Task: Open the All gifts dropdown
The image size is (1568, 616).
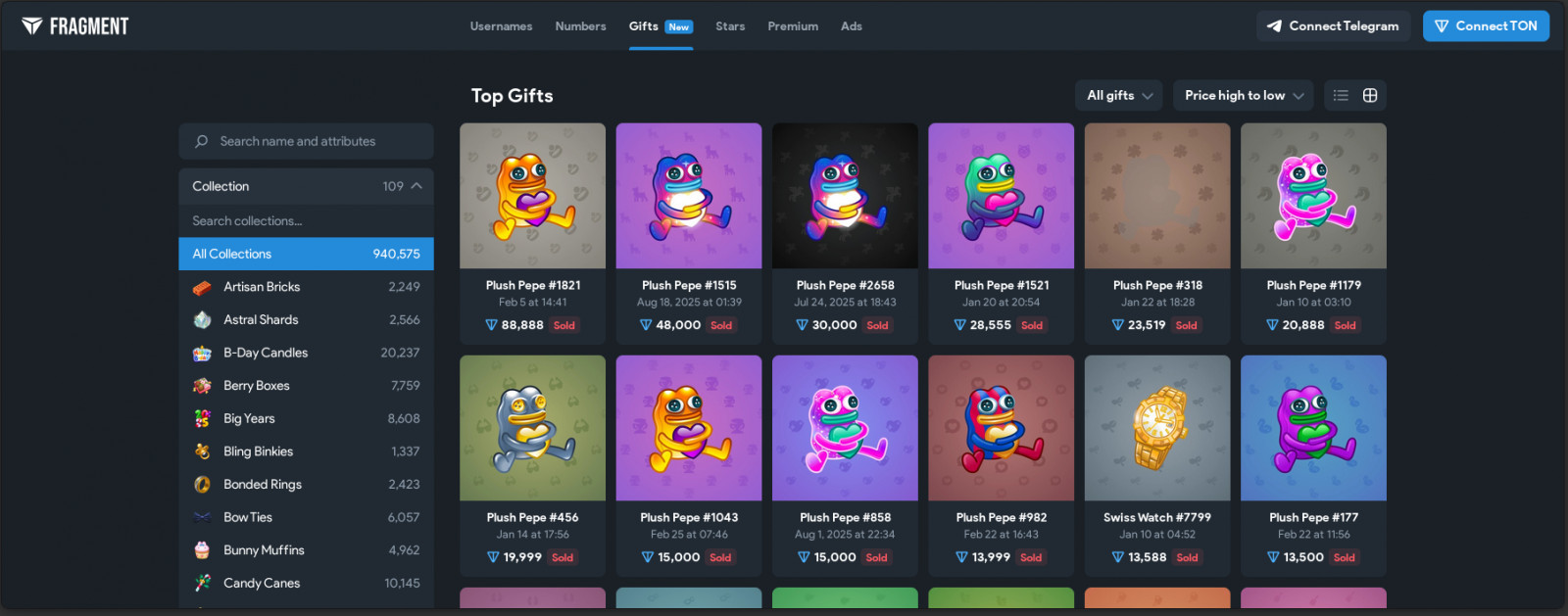Action: point(1119,95)
